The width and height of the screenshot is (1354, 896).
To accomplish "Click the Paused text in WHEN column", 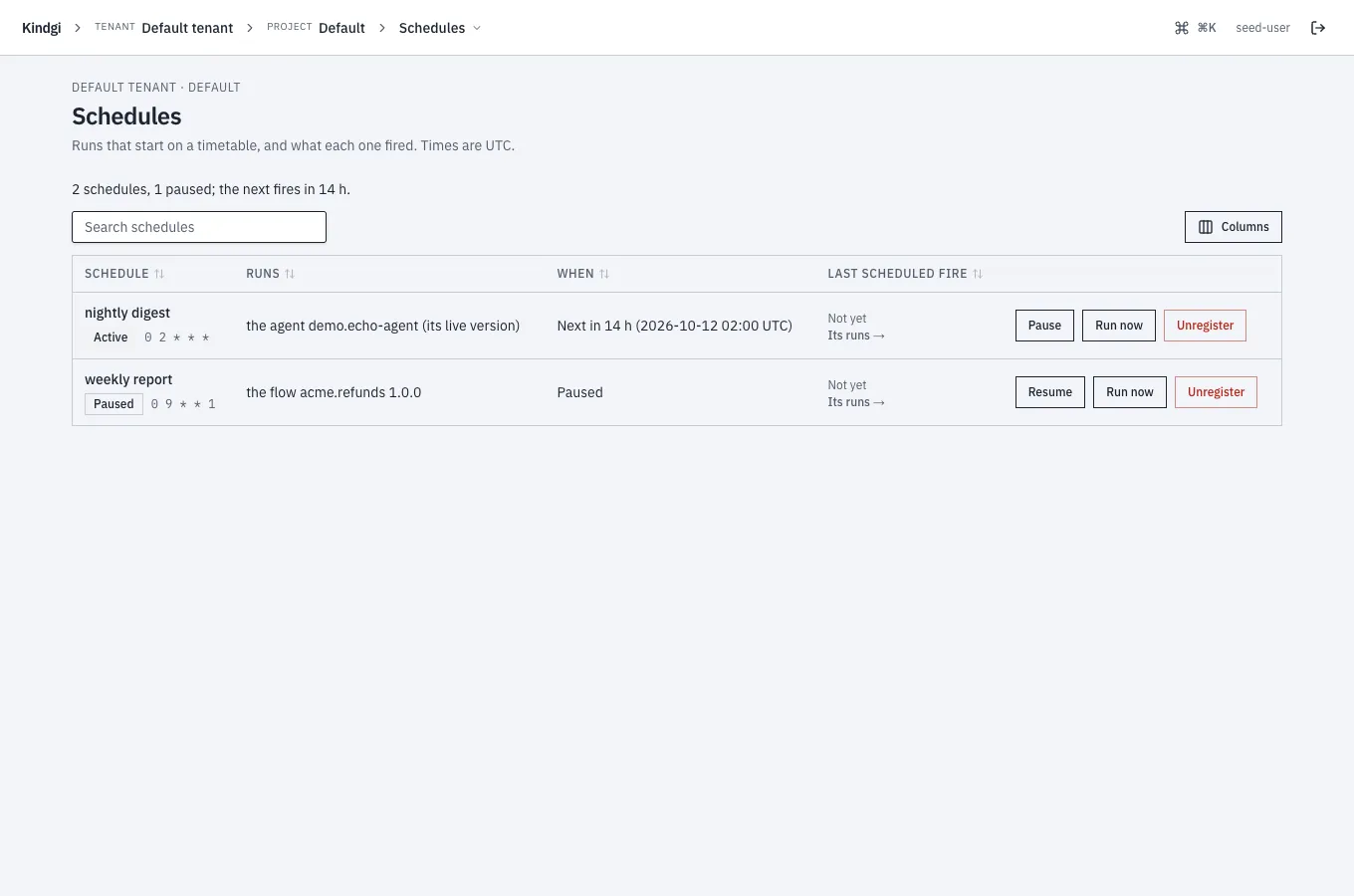I will (579, 392).
